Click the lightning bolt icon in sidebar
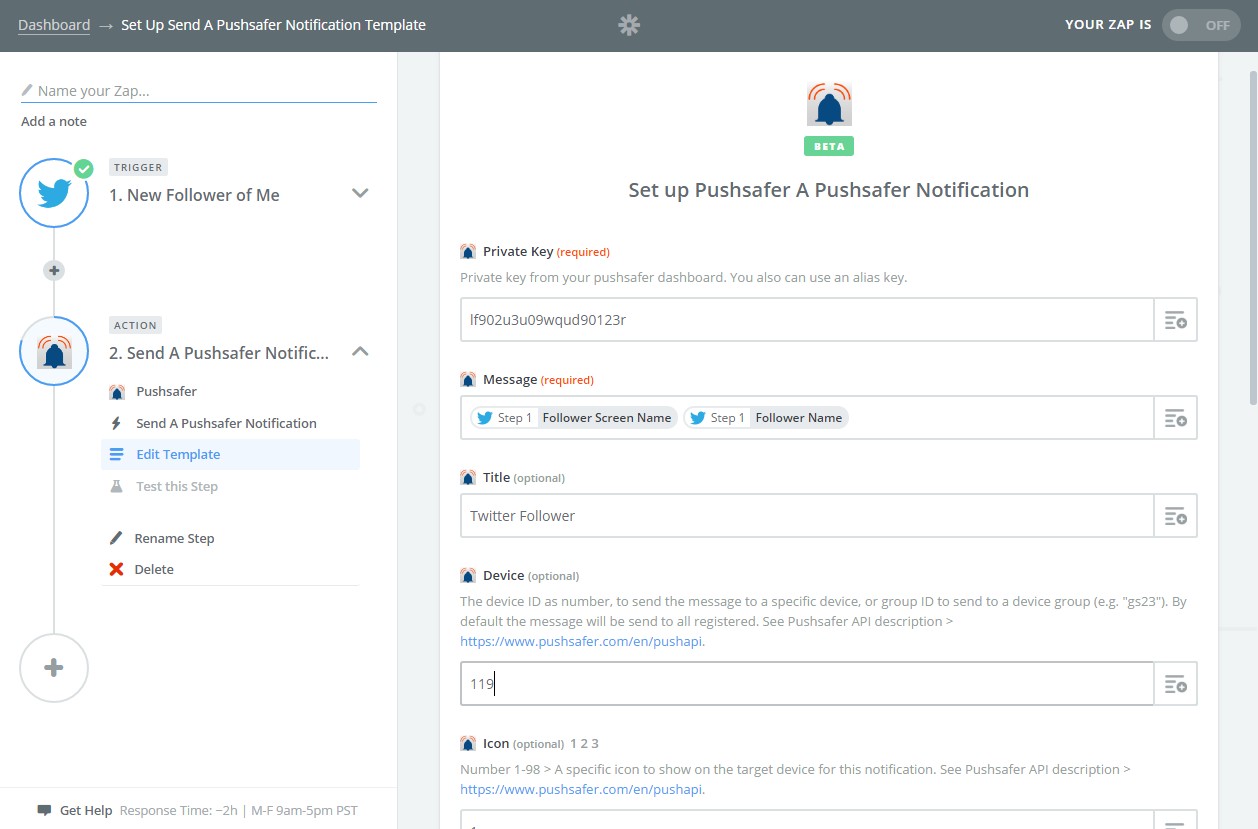 (116, 423)
